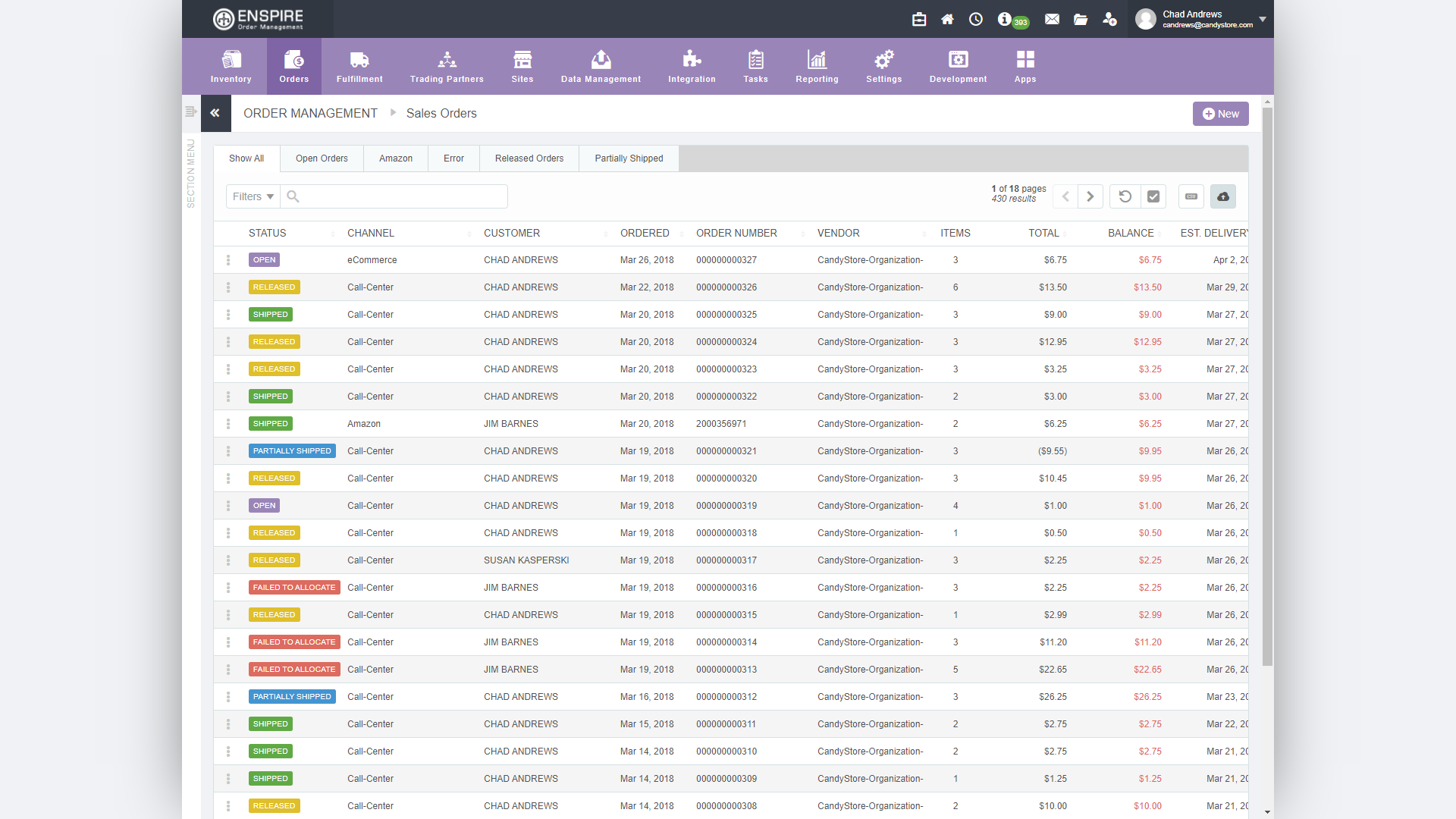Switch to the Released Orders tab
Screen dimensions: 1456x819
click(x=529, y=158)
